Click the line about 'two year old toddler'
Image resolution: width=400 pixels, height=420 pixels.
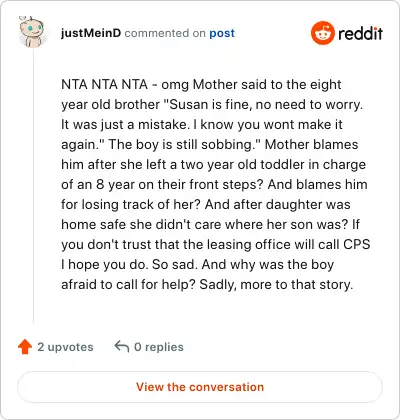(214, 164)
